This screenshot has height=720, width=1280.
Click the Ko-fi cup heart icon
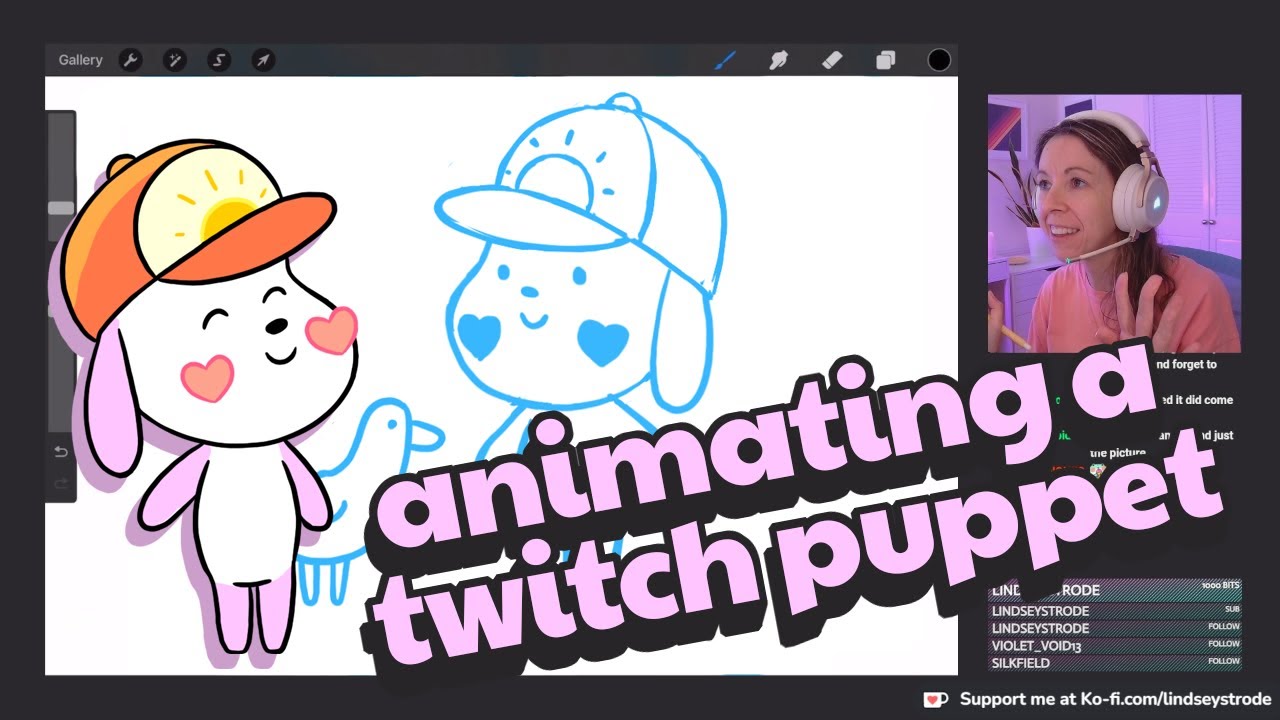tap(935, 699)
